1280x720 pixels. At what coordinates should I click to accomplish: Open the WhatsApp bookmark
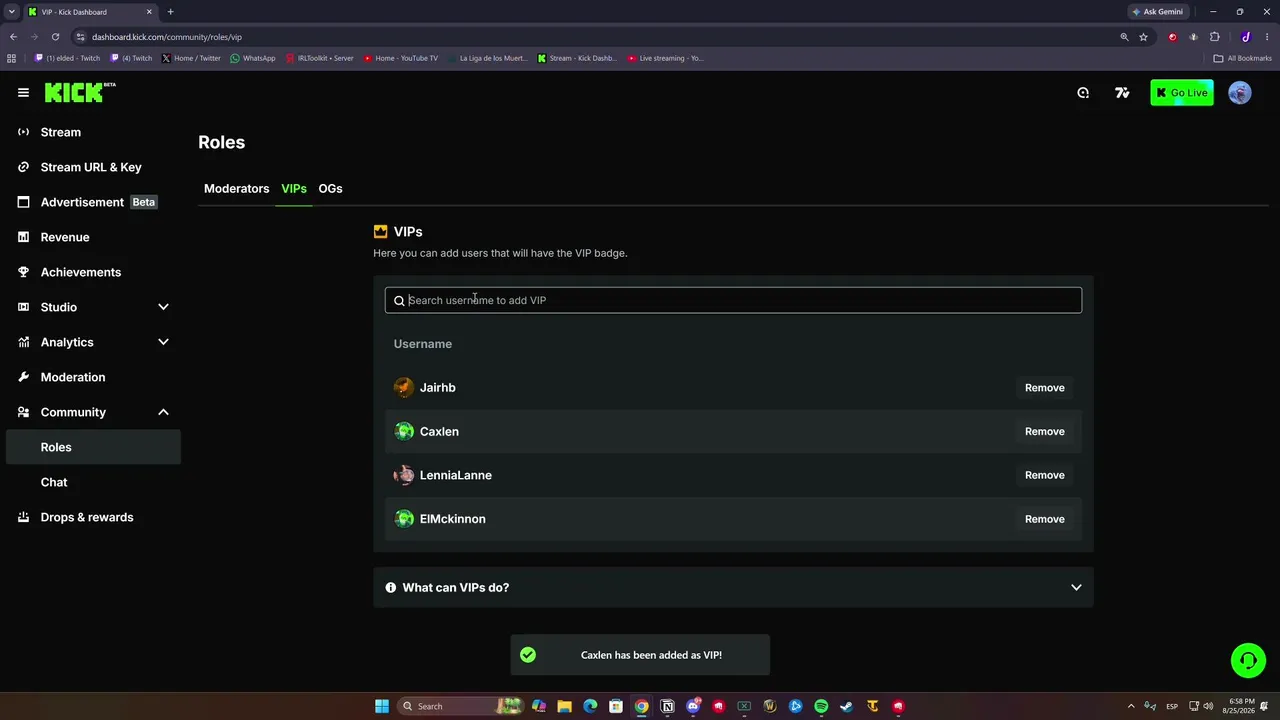(x=252, y=58)
